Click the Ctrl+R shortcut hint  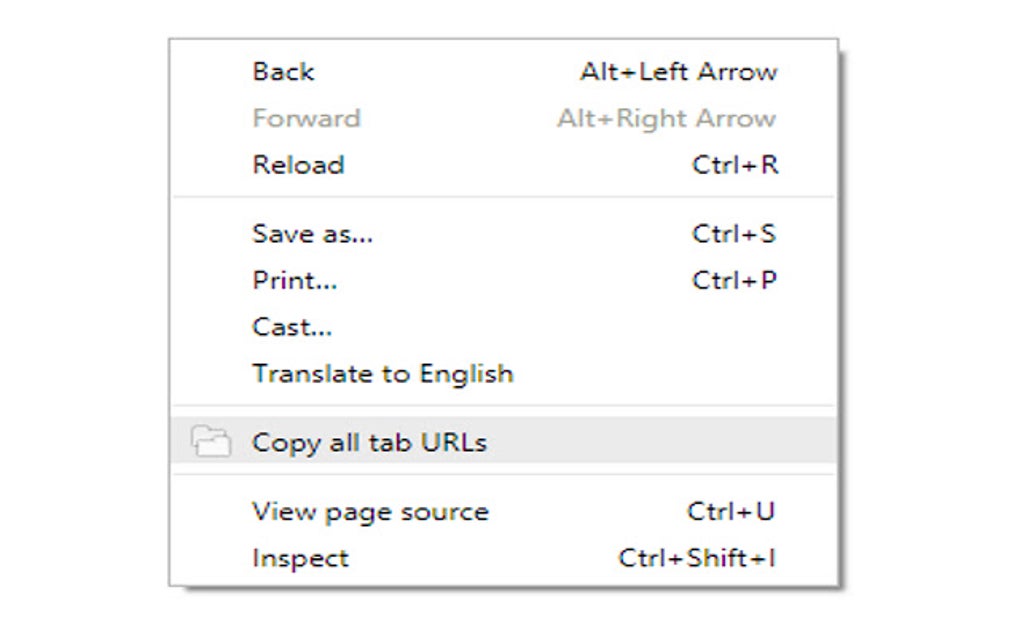[x=734, y=165]
